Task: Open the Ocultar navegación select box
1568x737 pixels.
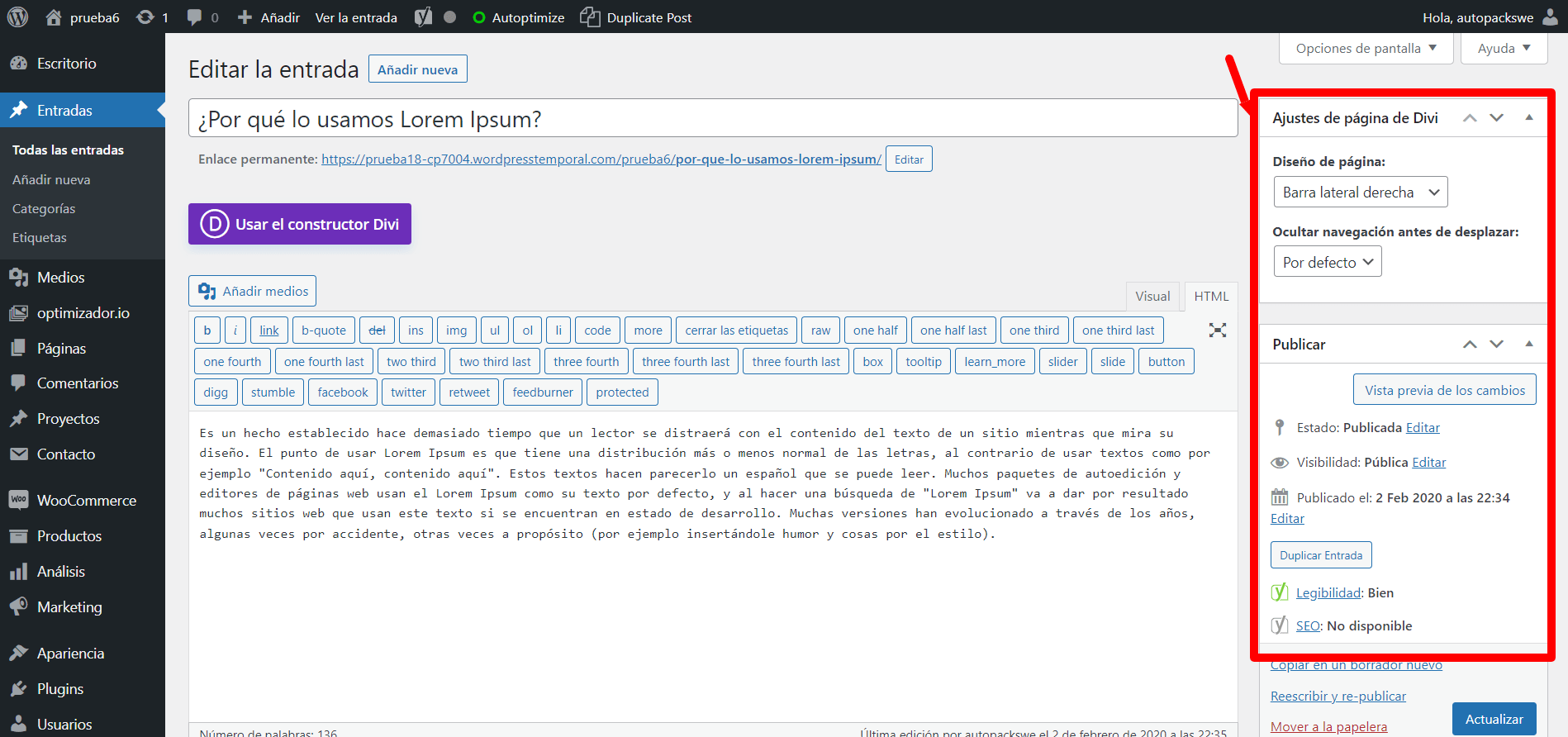Action: (x=1328, y=262)
